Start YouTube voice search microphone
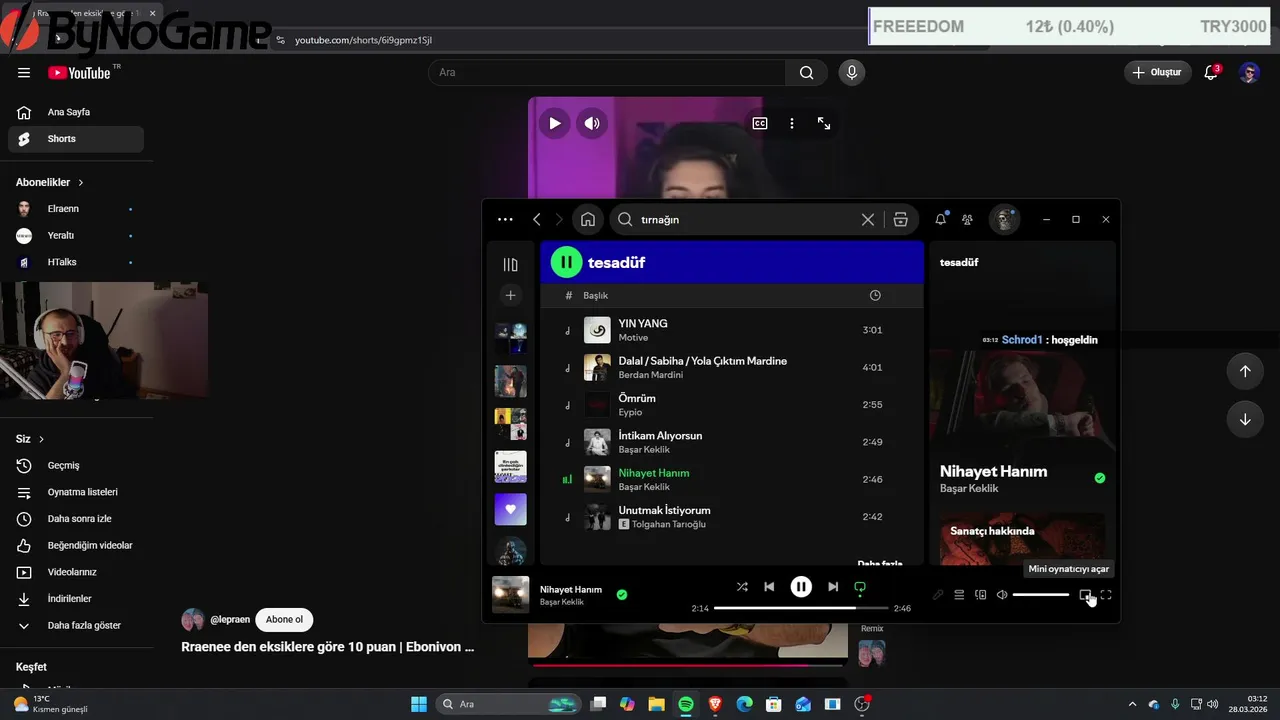 [852, 72]
